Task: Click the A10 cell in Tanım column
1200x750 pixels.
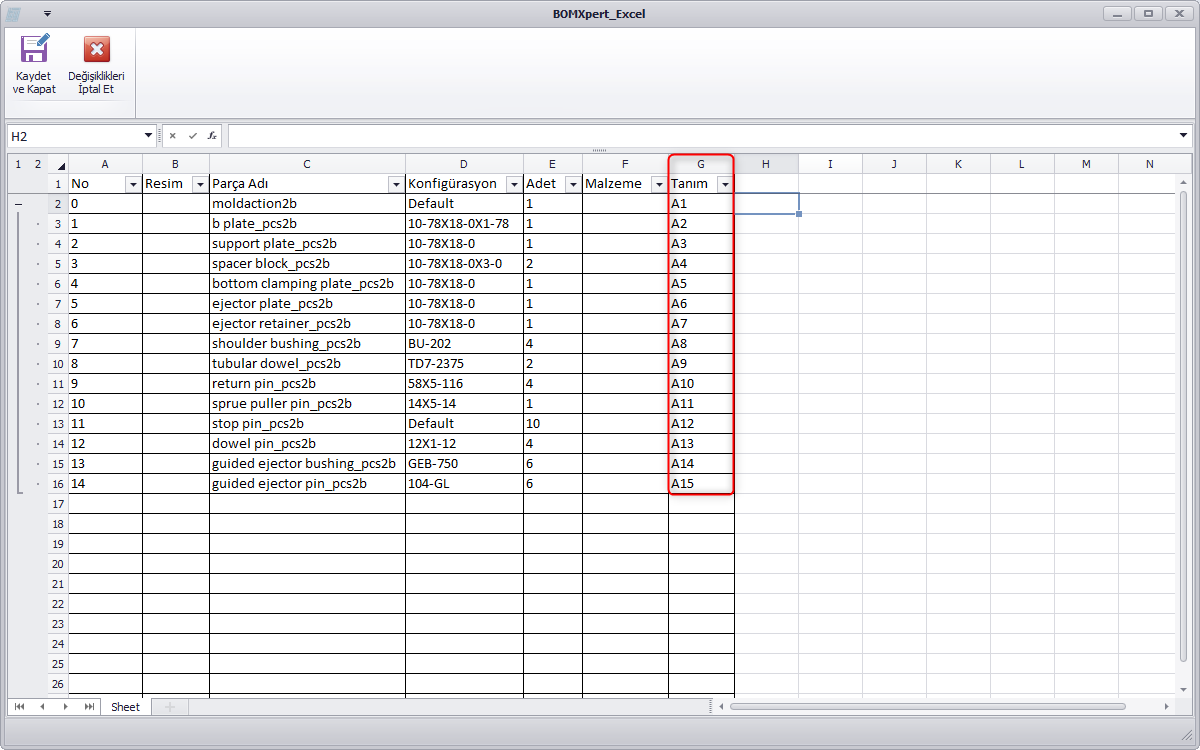Action: point(702,384)
